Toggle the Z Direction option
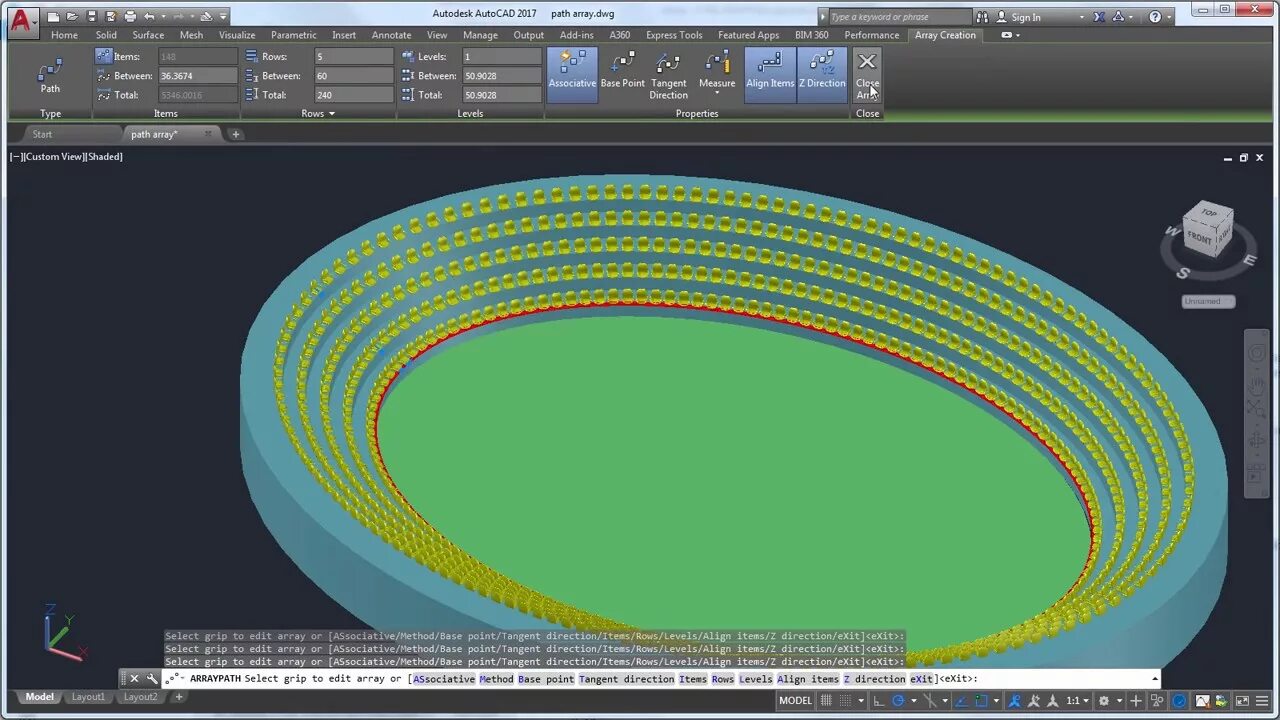The width and height of the screenshot is (1280, 720). (x=822, y=74)
